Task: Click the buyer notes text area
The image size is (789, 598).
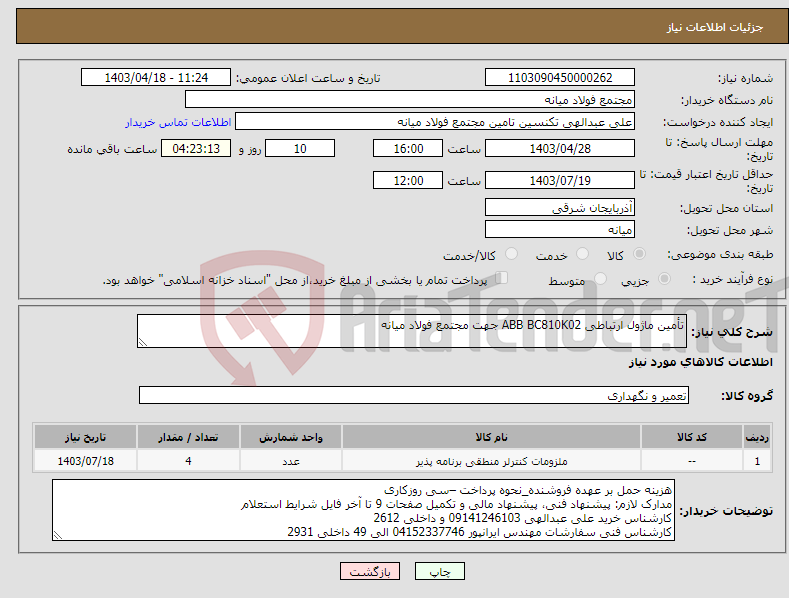Action: [x=363, y=510]
